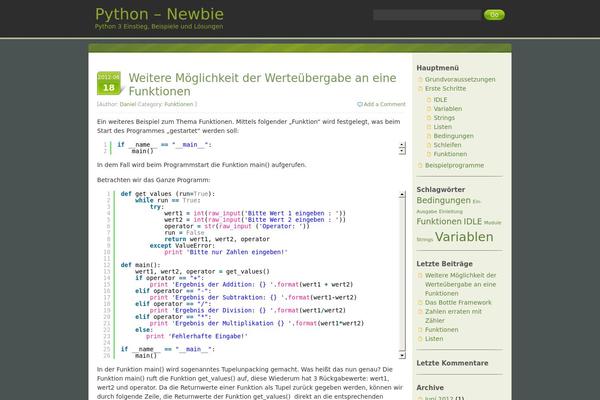Select the small Strings tag in Schlagwörter
The image size is (600, 400).
tap(424, 240)
